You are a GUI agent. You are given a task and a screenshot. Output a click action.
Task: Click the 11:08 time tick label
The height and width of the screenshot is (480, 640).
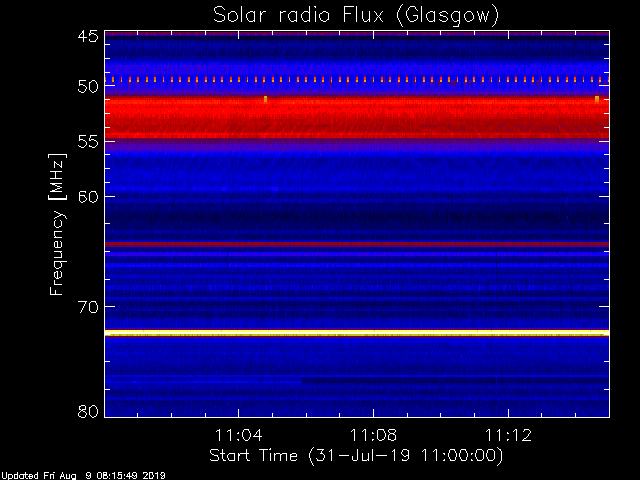click(373, 435)
